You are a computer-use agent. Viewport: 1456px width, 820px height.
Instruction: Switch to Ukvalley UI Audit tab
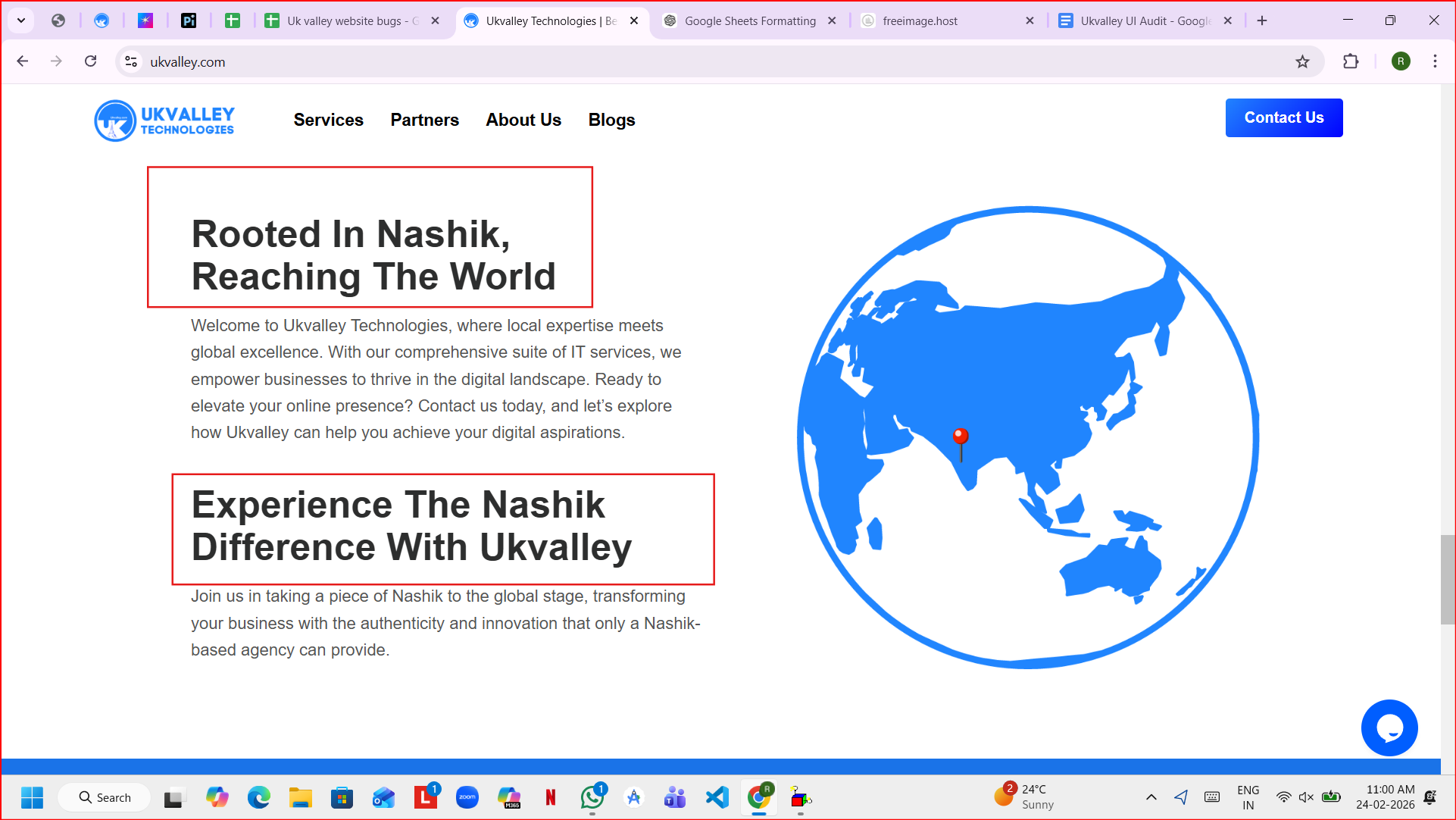1144,21
